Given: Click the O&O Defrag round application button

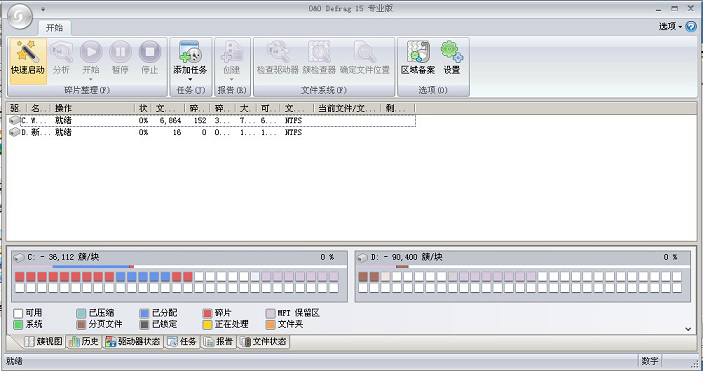Looking at the screenshot, I should 20,16.
